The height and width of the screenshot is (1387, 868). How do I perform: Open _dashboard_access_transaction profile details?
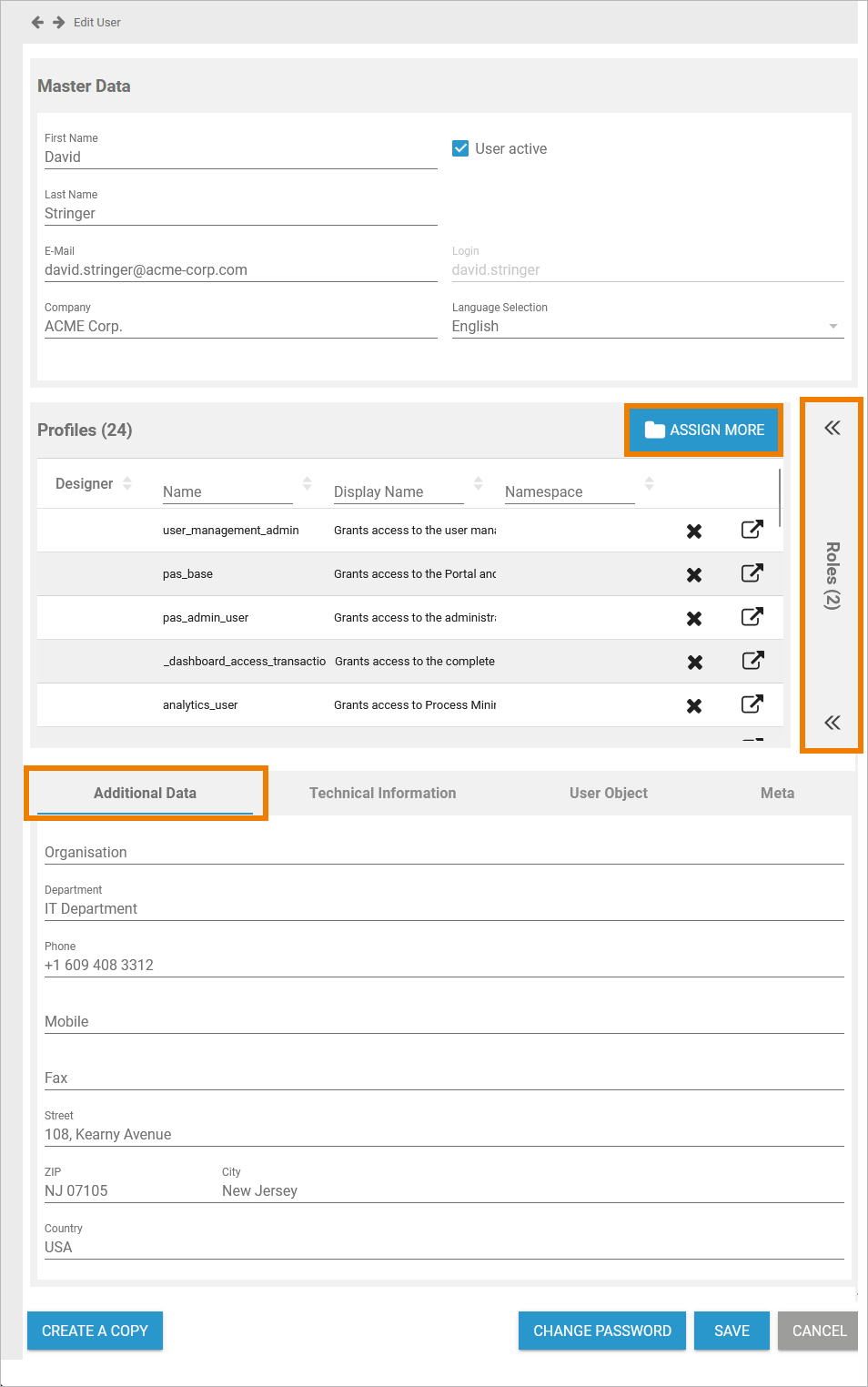(752, 661)
